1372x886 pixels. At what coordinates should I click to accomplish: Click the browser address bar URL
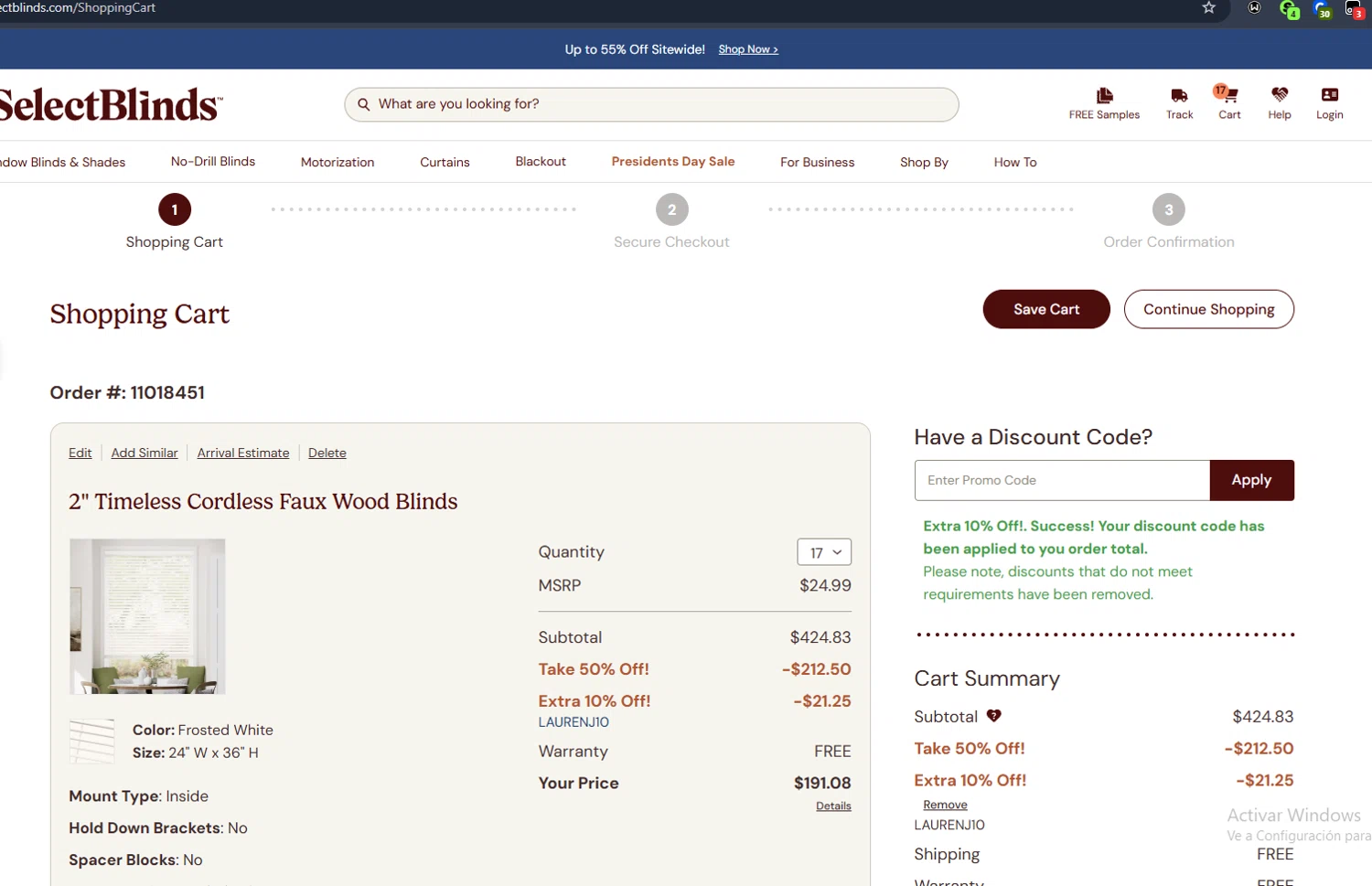click(x=78, y=7)
